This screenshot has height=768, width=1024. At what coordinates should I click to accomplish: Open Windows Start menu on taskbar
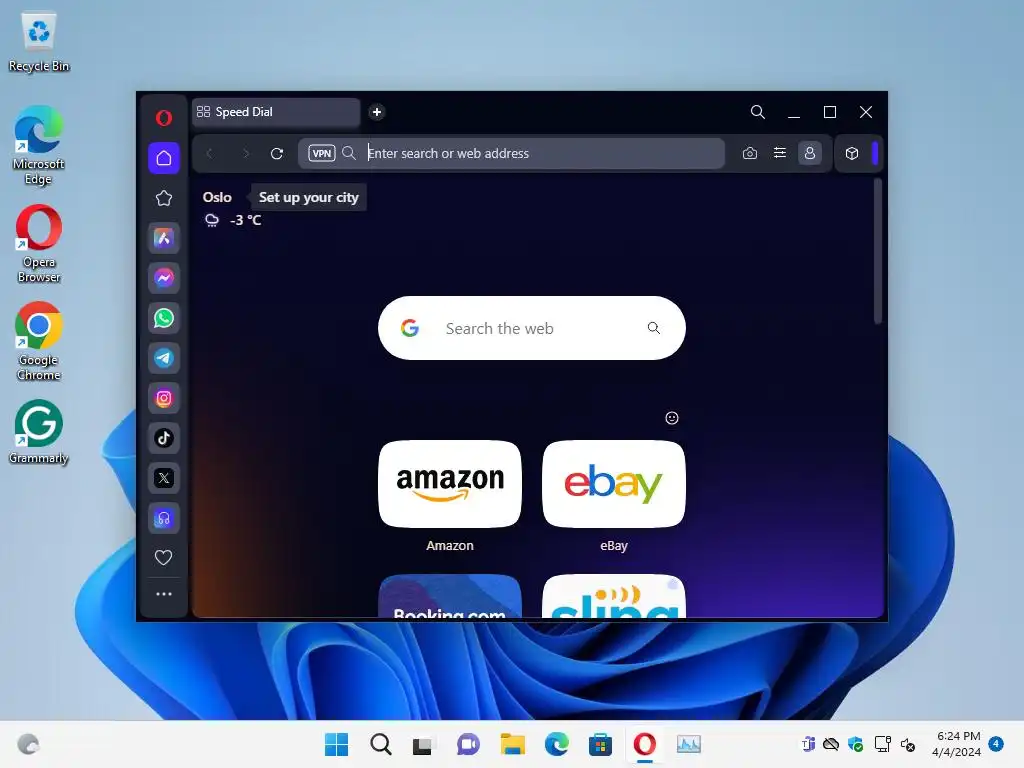pos(336,744)
